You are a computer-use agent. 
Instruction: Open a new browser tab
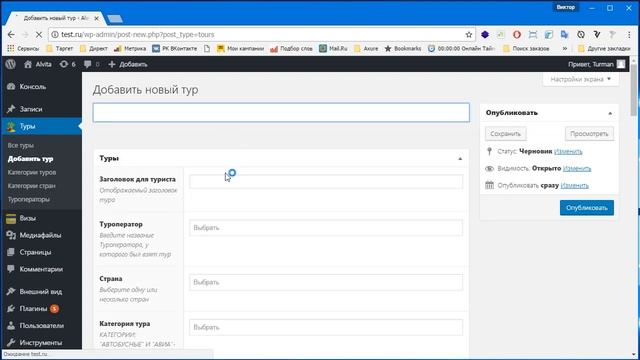click(115, 19)
